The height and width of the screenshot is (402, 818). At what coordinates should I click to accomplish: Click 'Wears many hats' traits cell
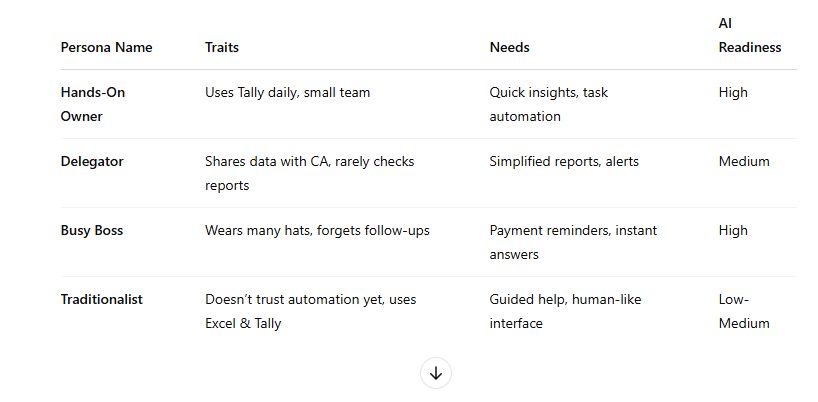[x=317, y=230]
